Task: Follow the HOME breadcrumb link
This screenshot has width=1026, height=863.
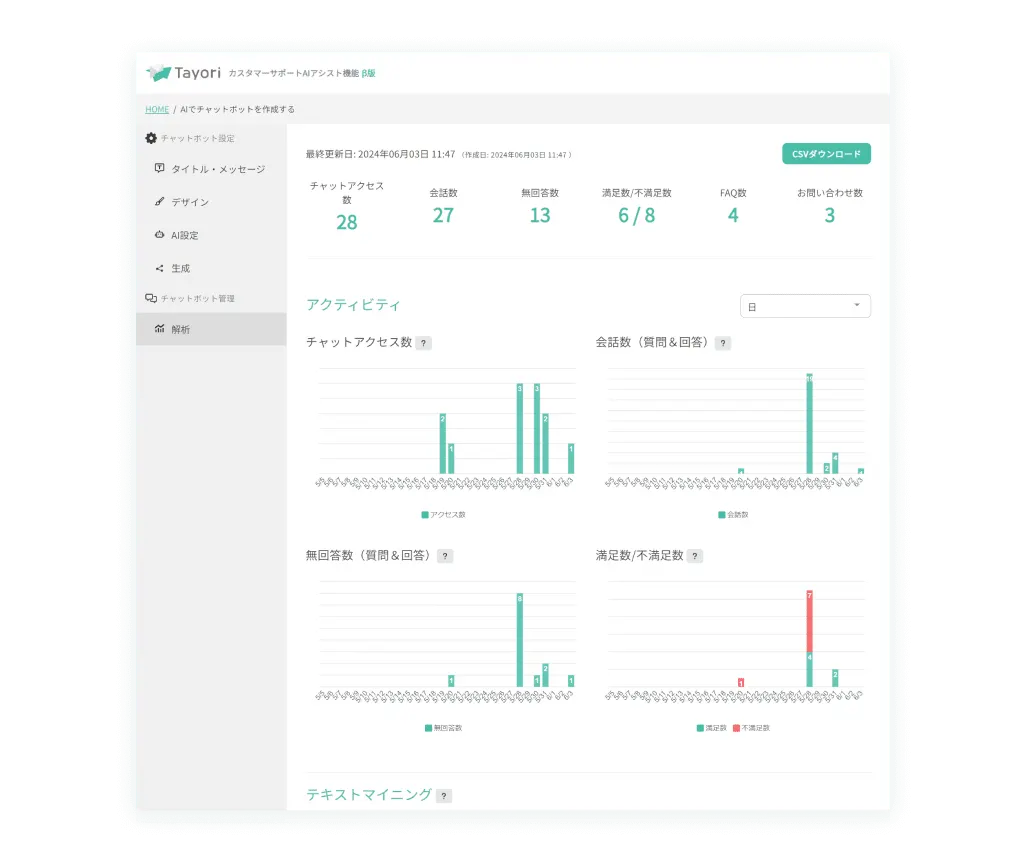Action: point(157,109)
